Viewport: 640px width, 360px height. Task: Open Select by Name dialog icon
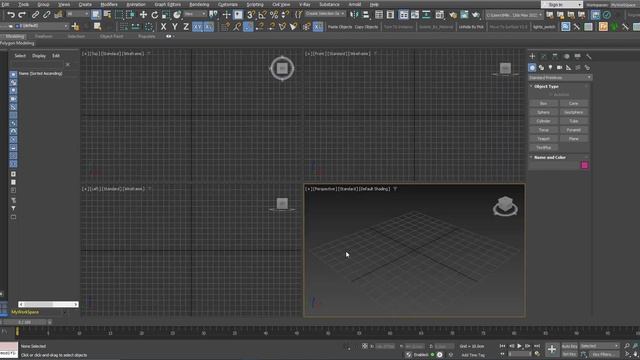(x=107, y=15)
